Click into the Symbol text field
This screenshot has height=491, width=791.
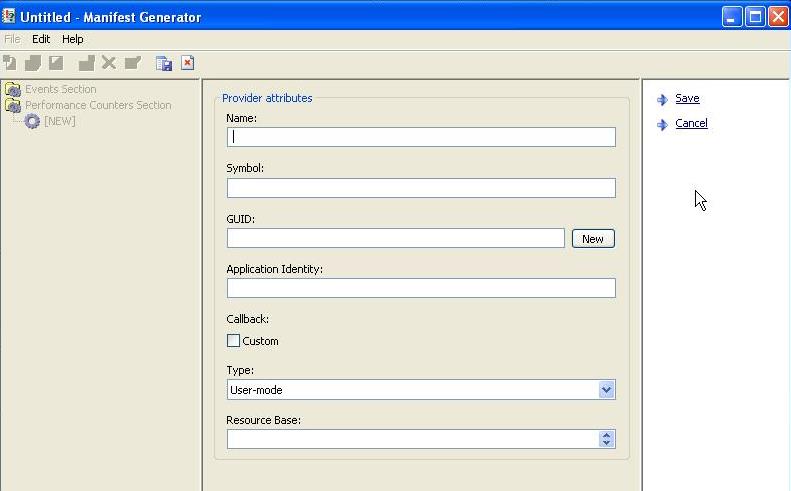tap(421, 188)
